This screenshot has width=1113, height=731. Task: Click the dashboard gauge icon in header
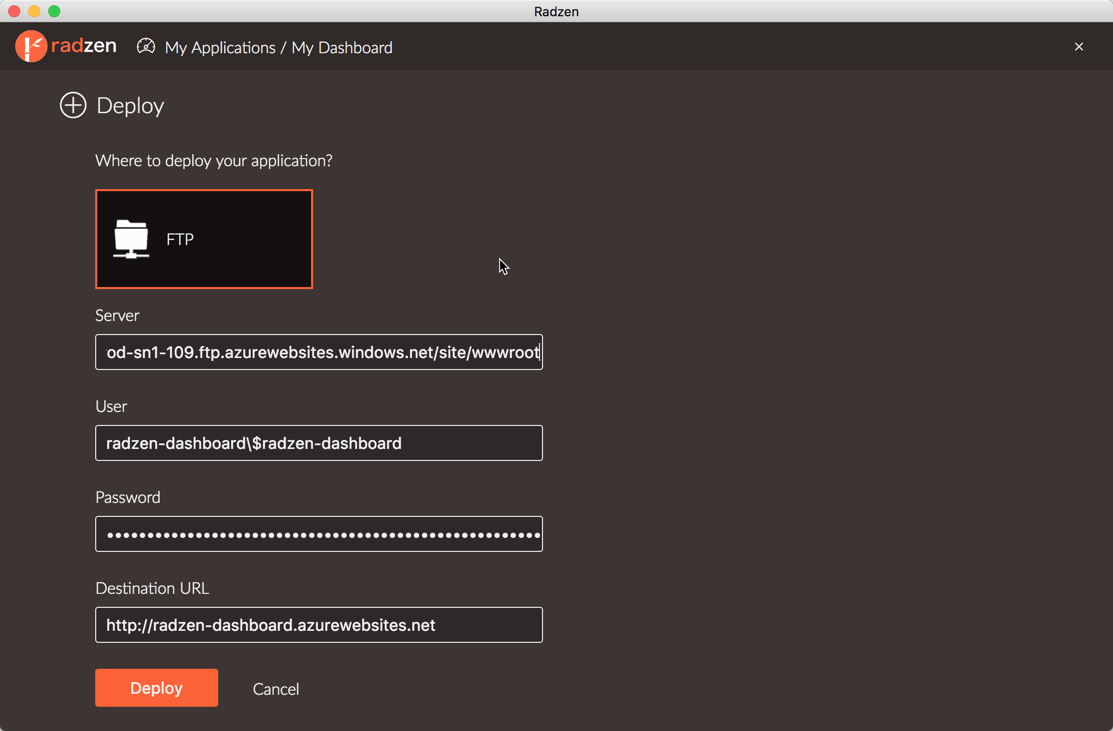(146, 46)
